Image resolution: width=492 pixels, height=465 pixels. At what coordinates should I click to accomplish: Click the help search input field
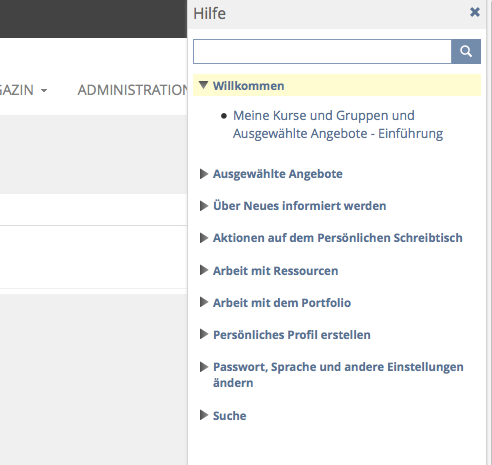pos(322,51)
